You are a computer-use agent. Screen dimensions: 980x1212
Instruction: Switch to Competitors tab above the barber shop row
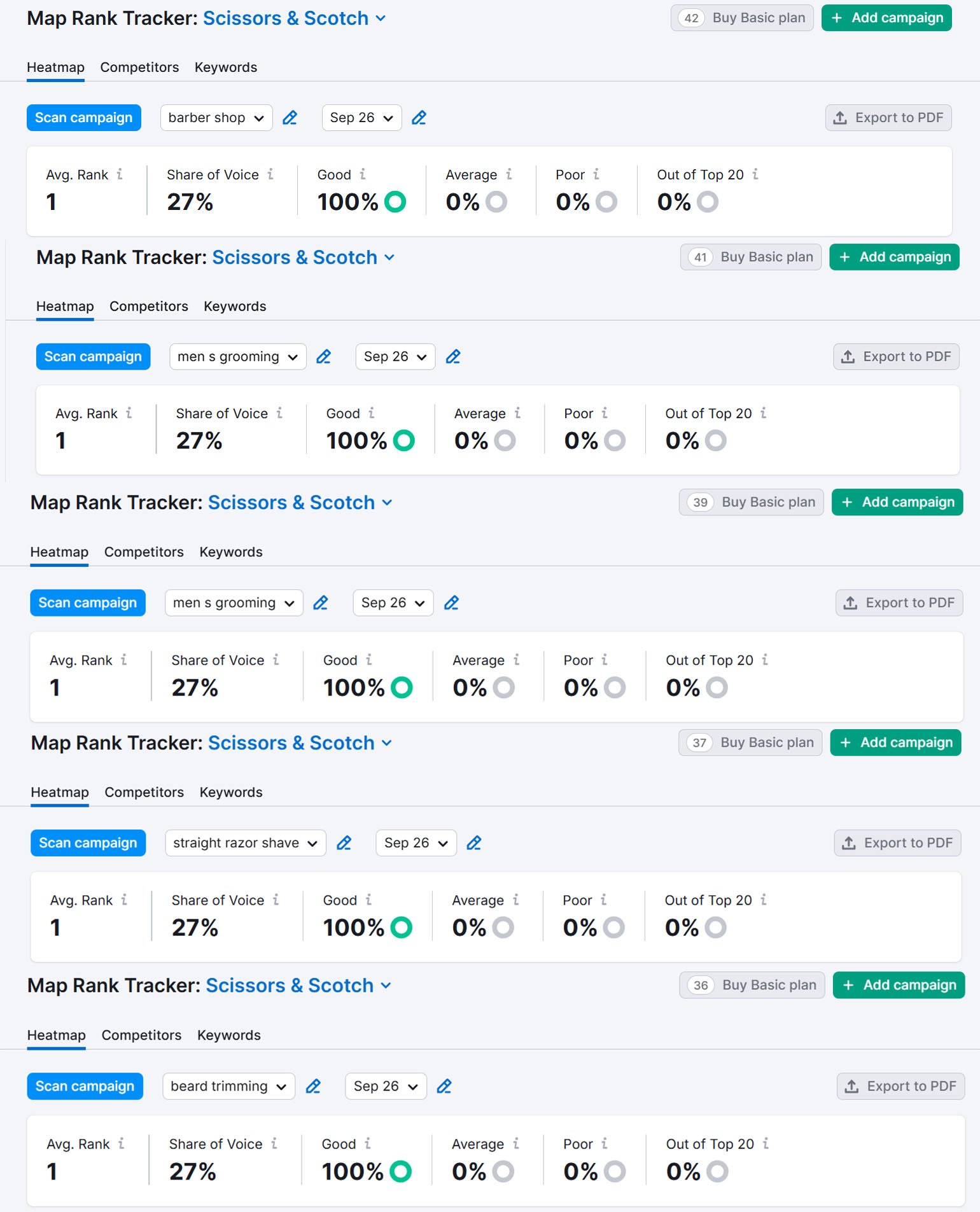pyautogui.click(x=139, y=67)
